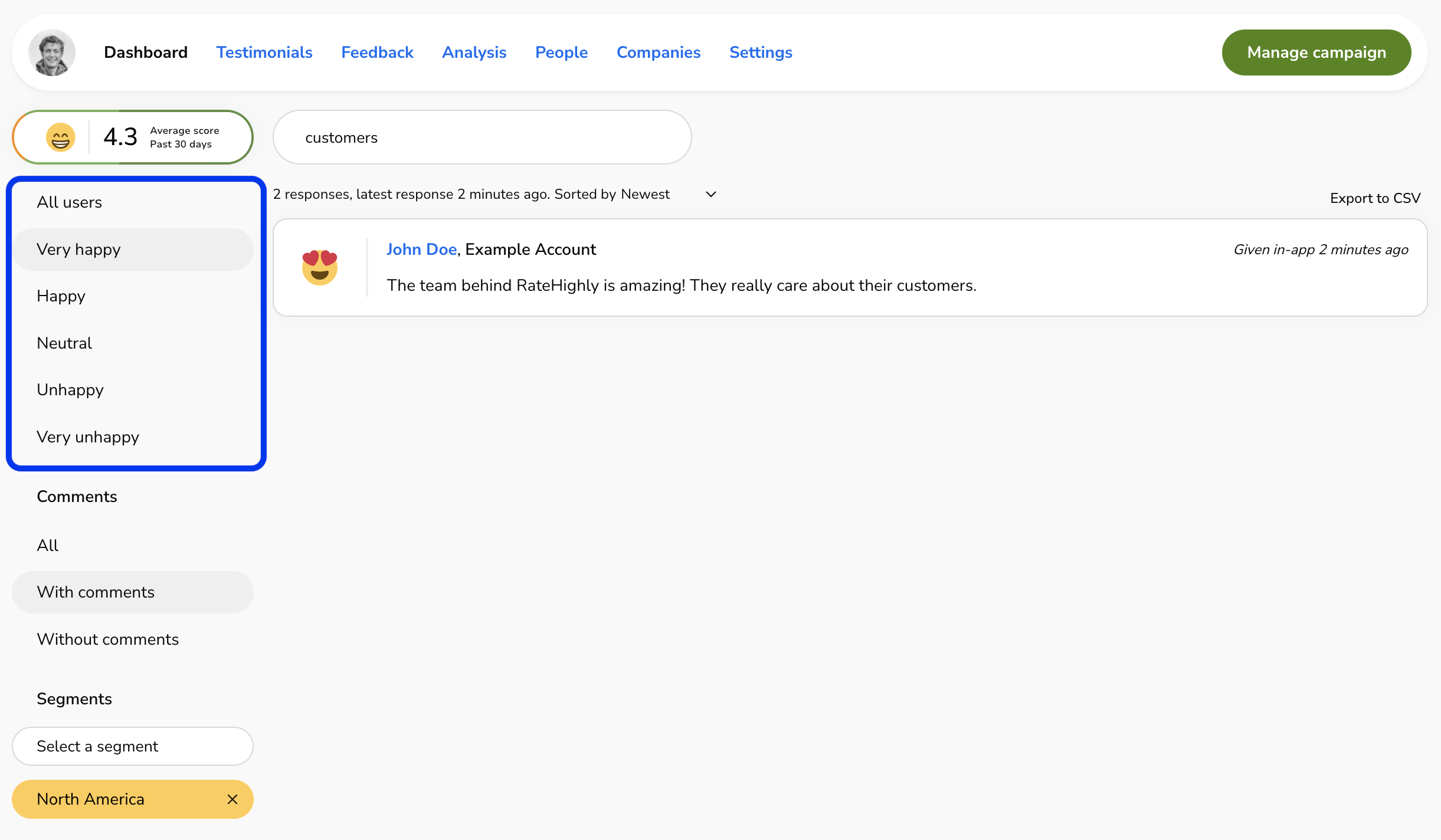Click the user profile avatar photo
The width and height of the screenshot is (1441, 840).
point(52,52)
